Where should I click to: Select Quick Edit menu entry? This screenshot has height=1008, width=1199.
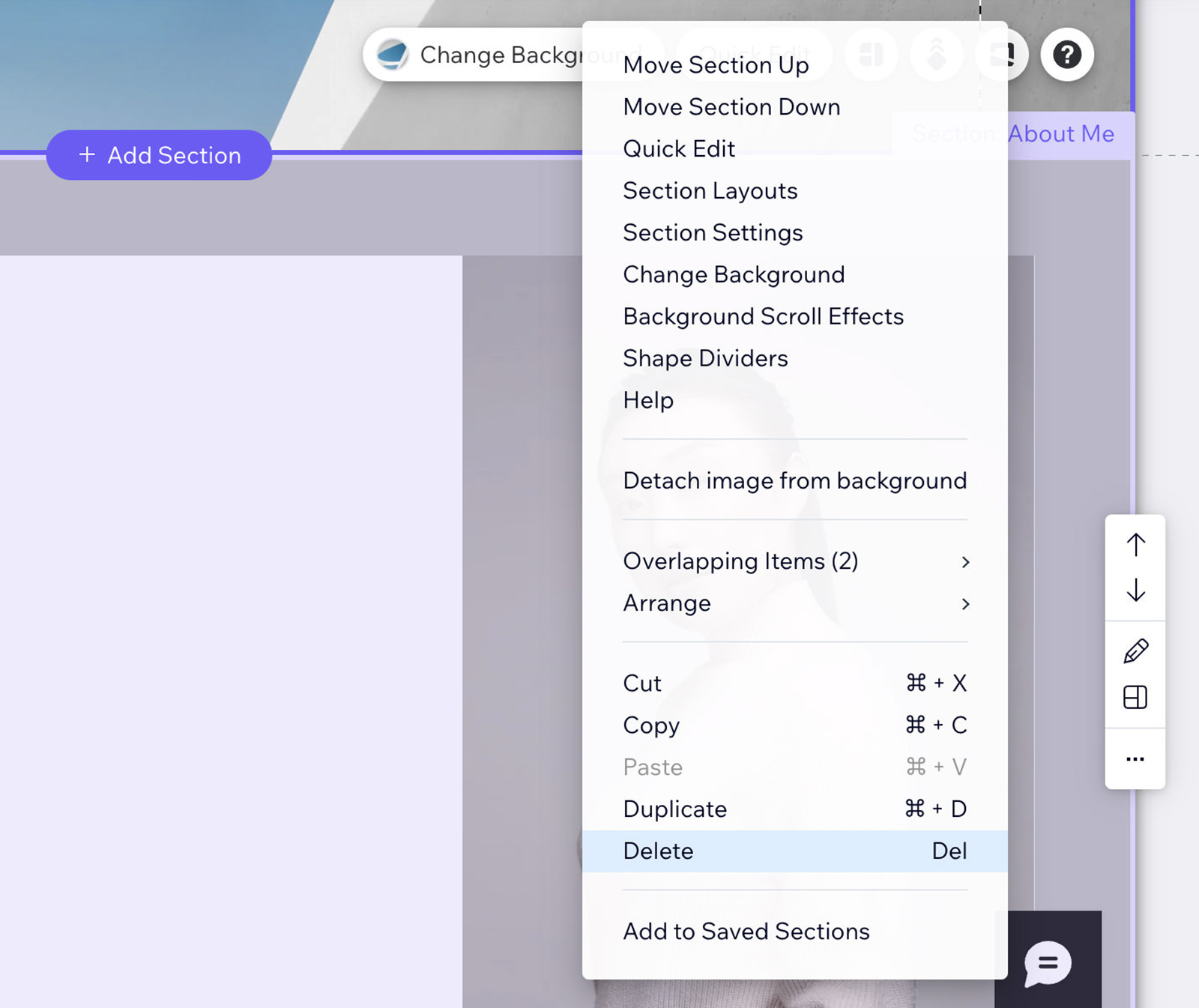tap(795, 149)
